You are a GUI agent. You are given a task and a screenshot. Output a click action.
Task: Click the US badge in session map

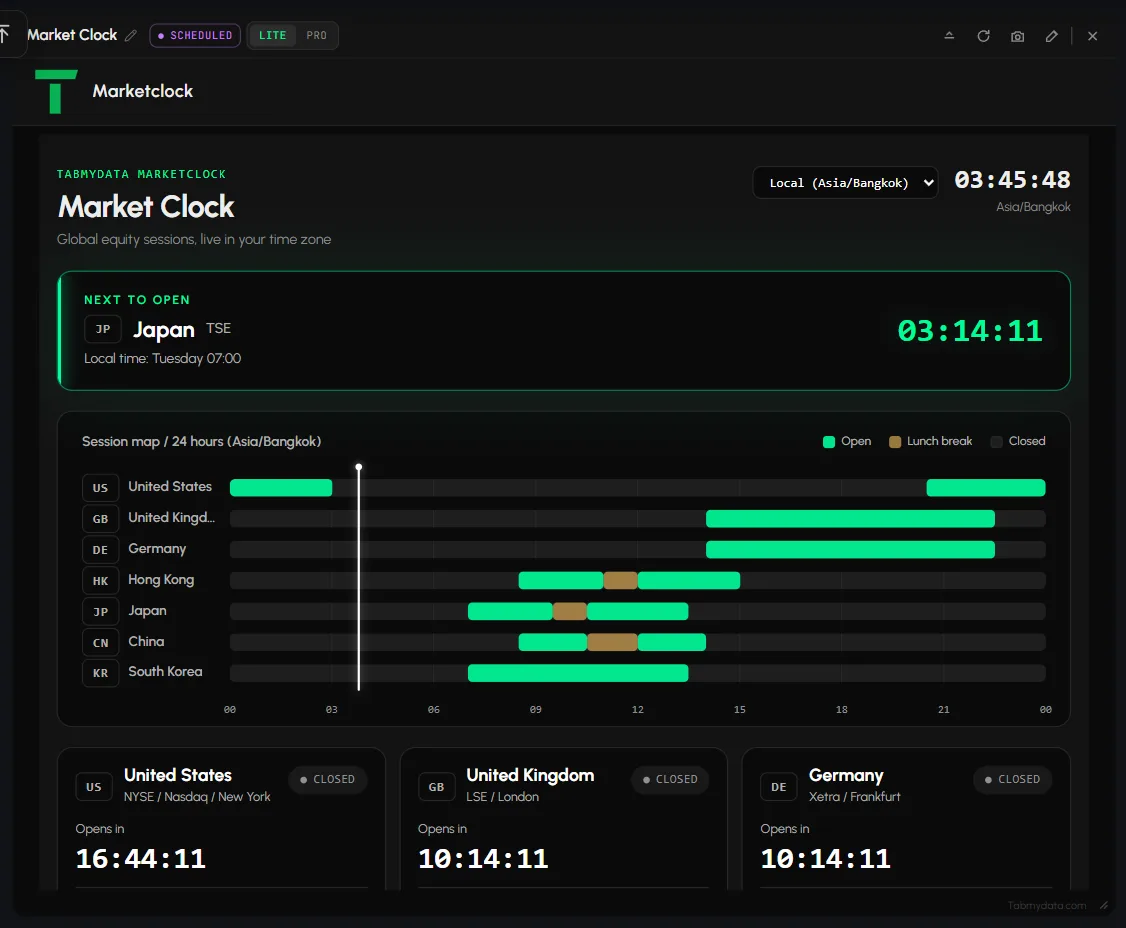[101, 488]
